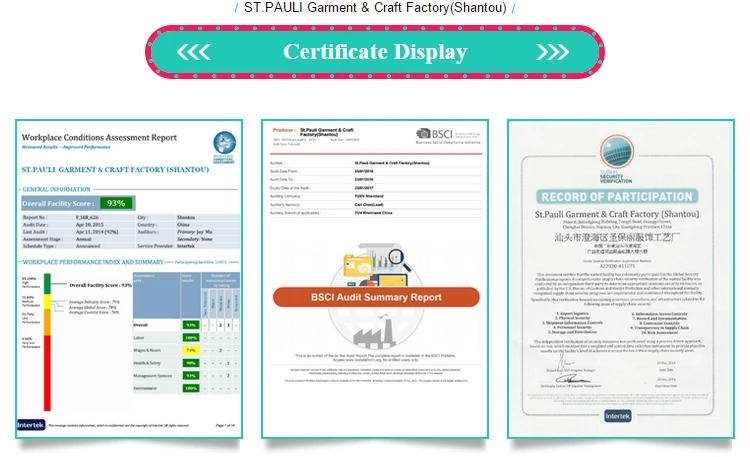Open the BSCI Audit Summary Report certificate
The height and width of the screenshot is (457, 750).
pos(375,279)
